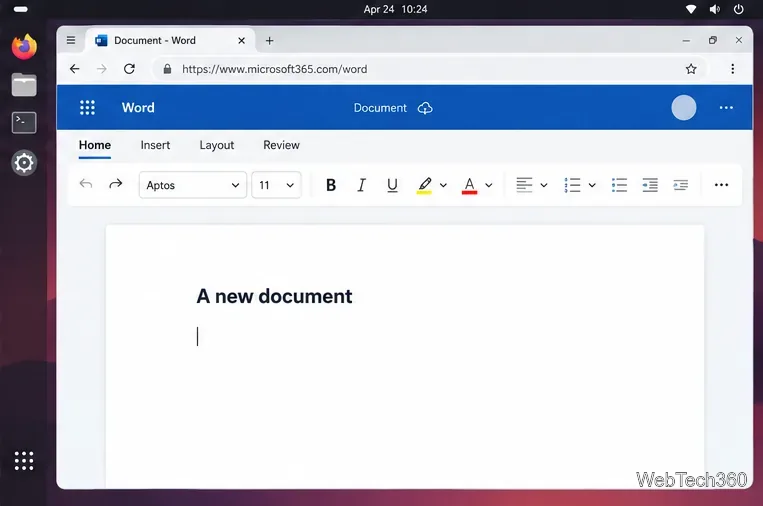Open the browser three-dot menu
The image size is (763, 506).
(x=732, y=69)
